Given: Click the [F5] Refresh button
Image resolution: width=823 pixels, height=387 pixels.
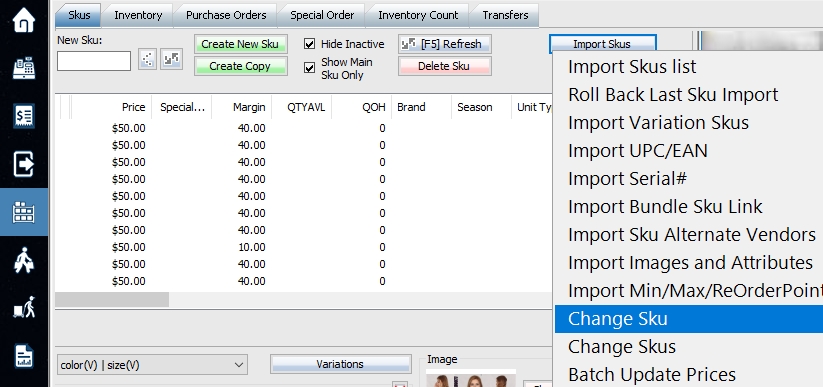Looking at the screenshot, I should pos(445,44).
